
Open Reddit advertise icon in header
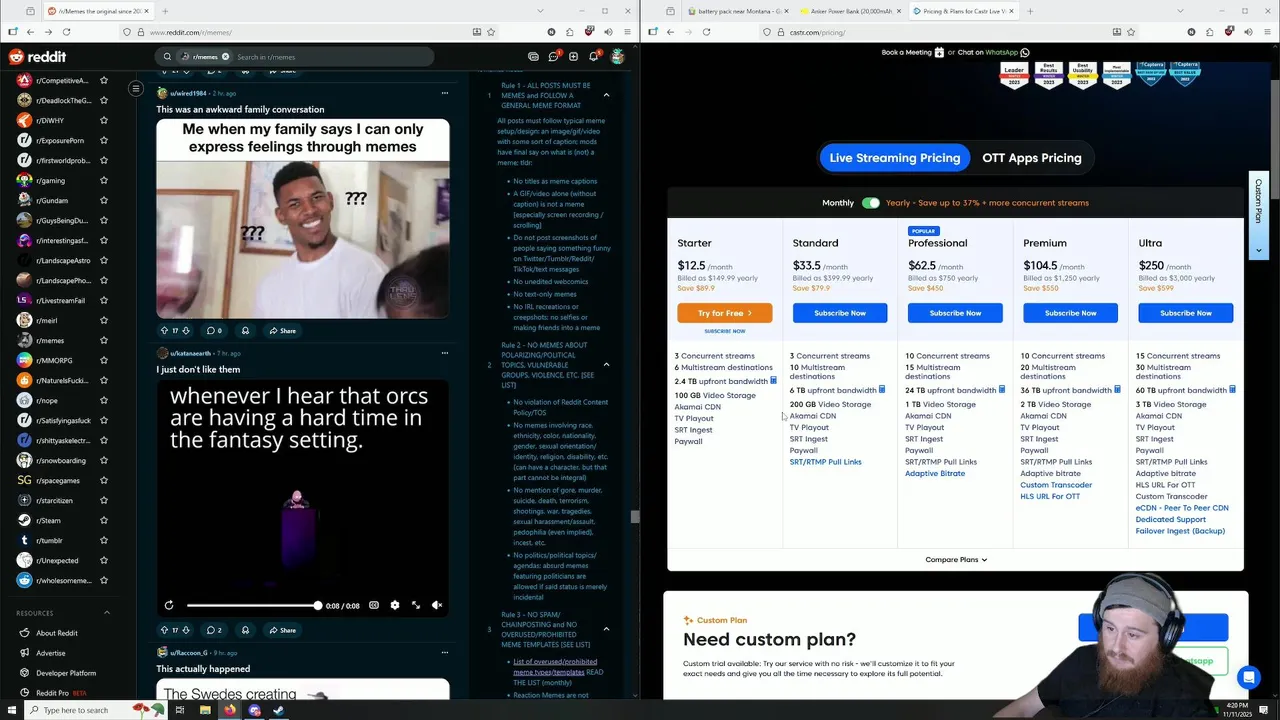click(x=533, y=56)
